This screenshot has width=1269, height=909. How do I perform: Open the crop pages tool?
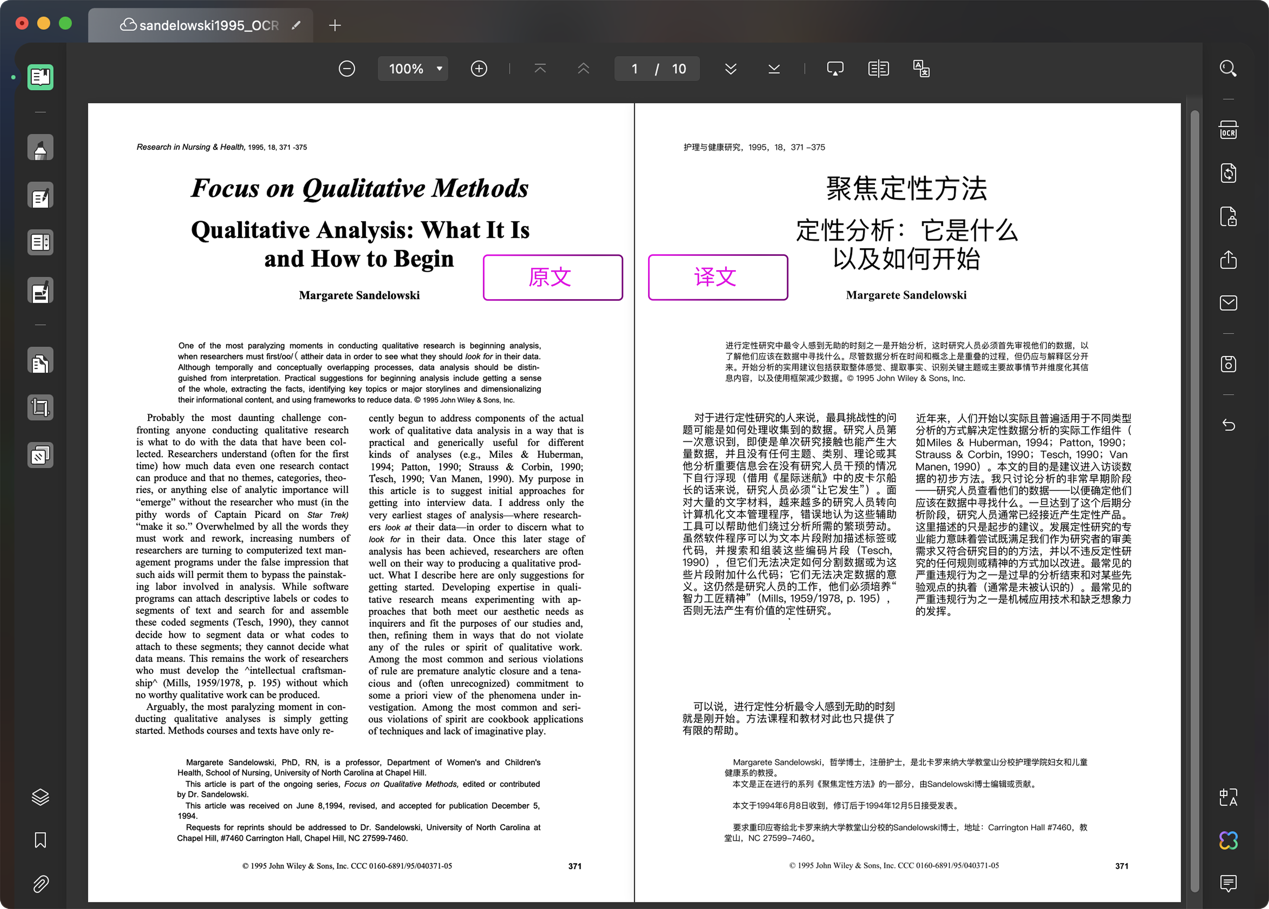pyautogui.click(x=40, y=408)
